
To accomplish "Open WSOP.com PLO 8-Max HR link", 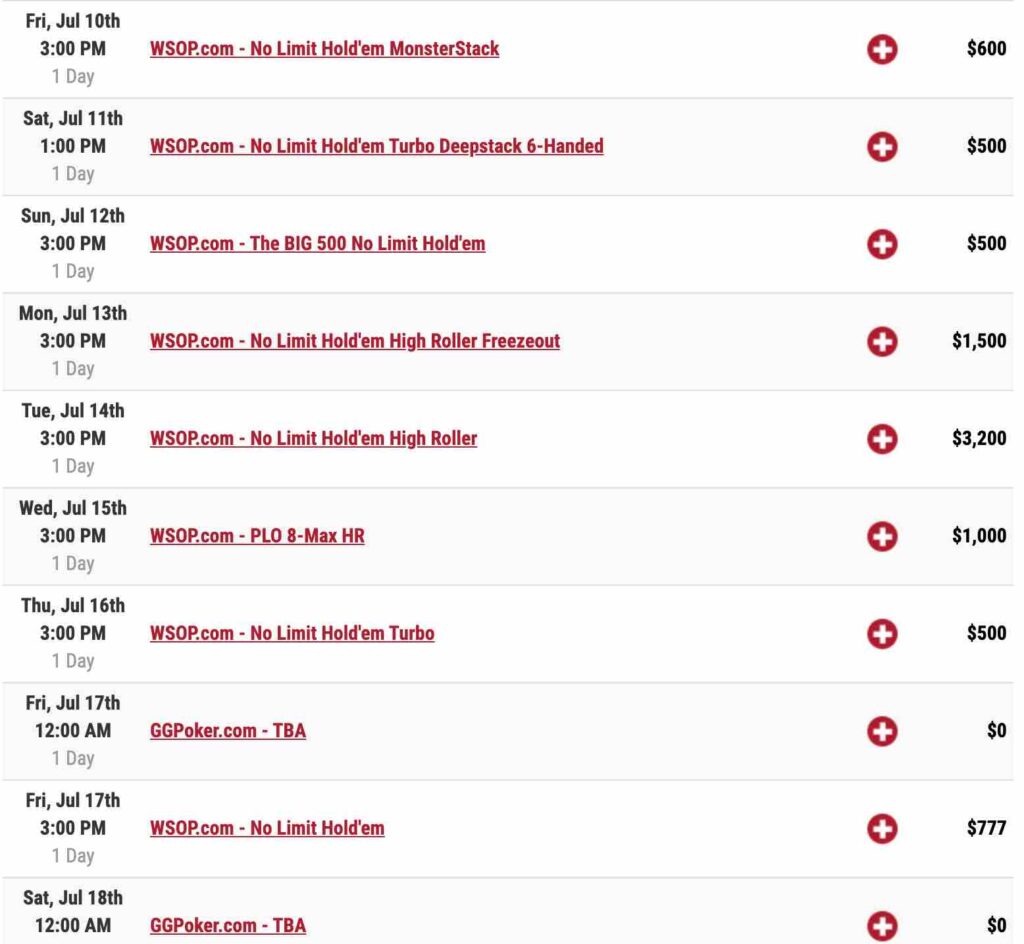I will click(x=257, y=536).
